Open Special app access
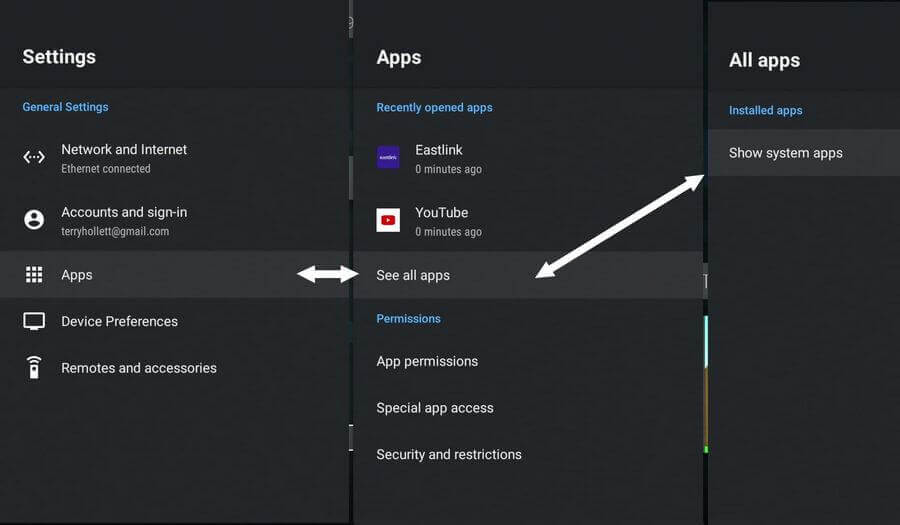The width and height of the screenshot is (900, 525). (x=434, y=408)
